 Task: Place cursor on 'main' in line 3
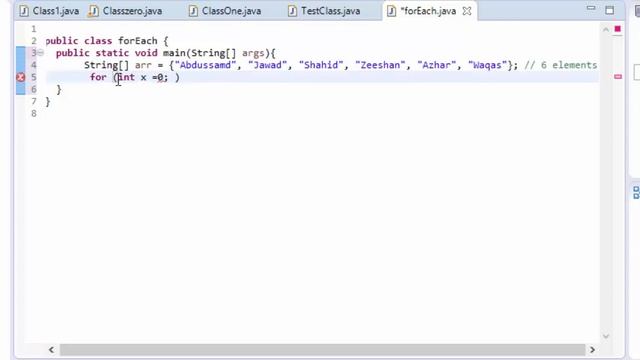pyautogui.click(x=174, y=53)
